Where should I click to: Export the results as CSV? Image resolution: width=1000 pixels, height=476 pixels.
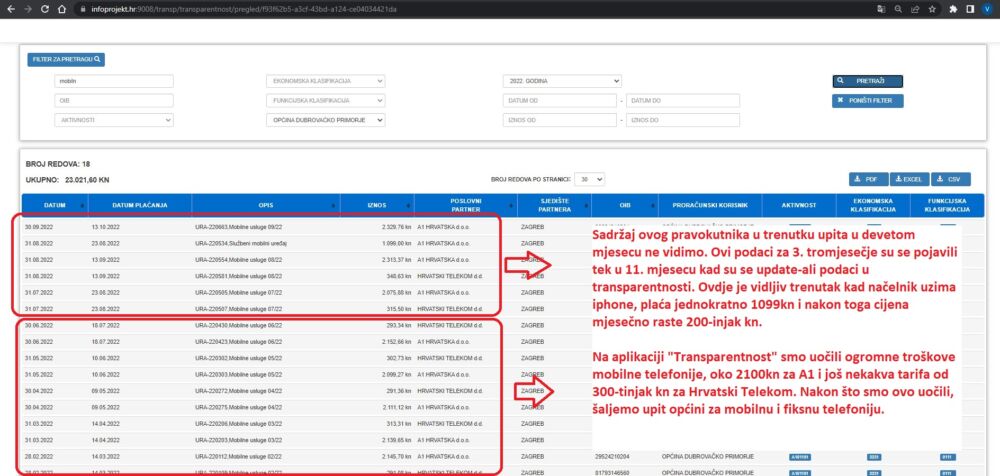948,178
